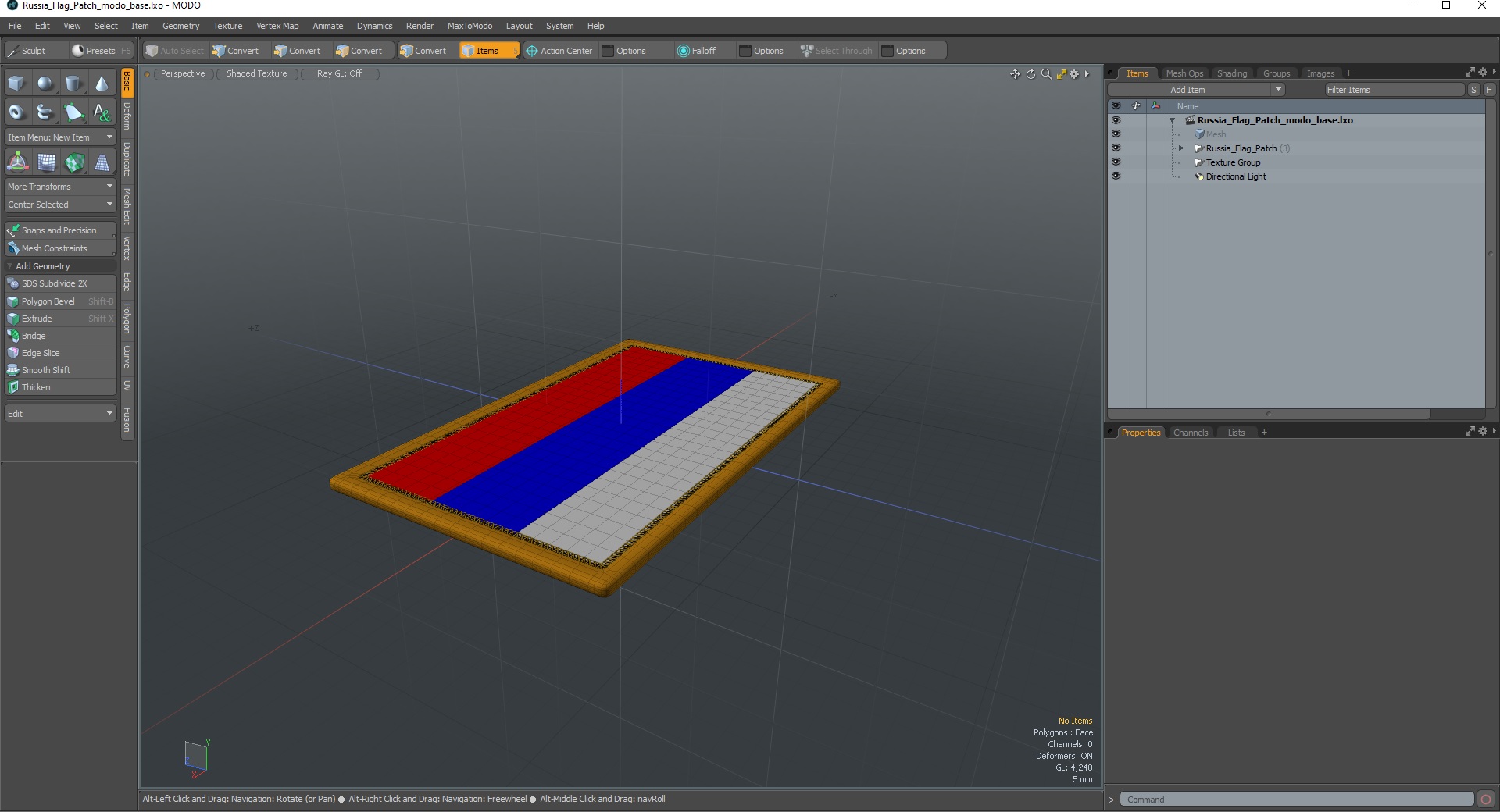Screen dimensions: 1500x812
Task: Select the Deform vertical tab
Action: pos(127,116)
